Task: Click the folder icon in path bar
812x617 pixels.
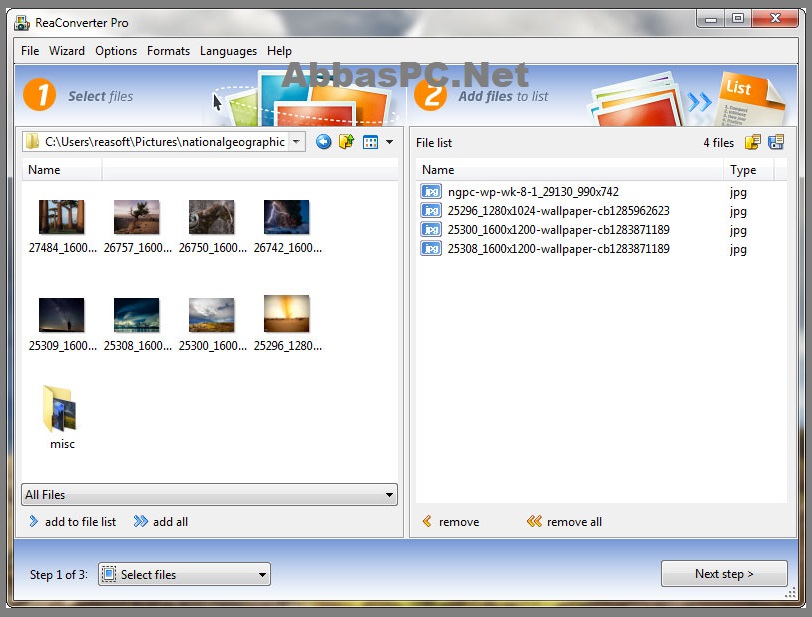Action: coord(33,141)
